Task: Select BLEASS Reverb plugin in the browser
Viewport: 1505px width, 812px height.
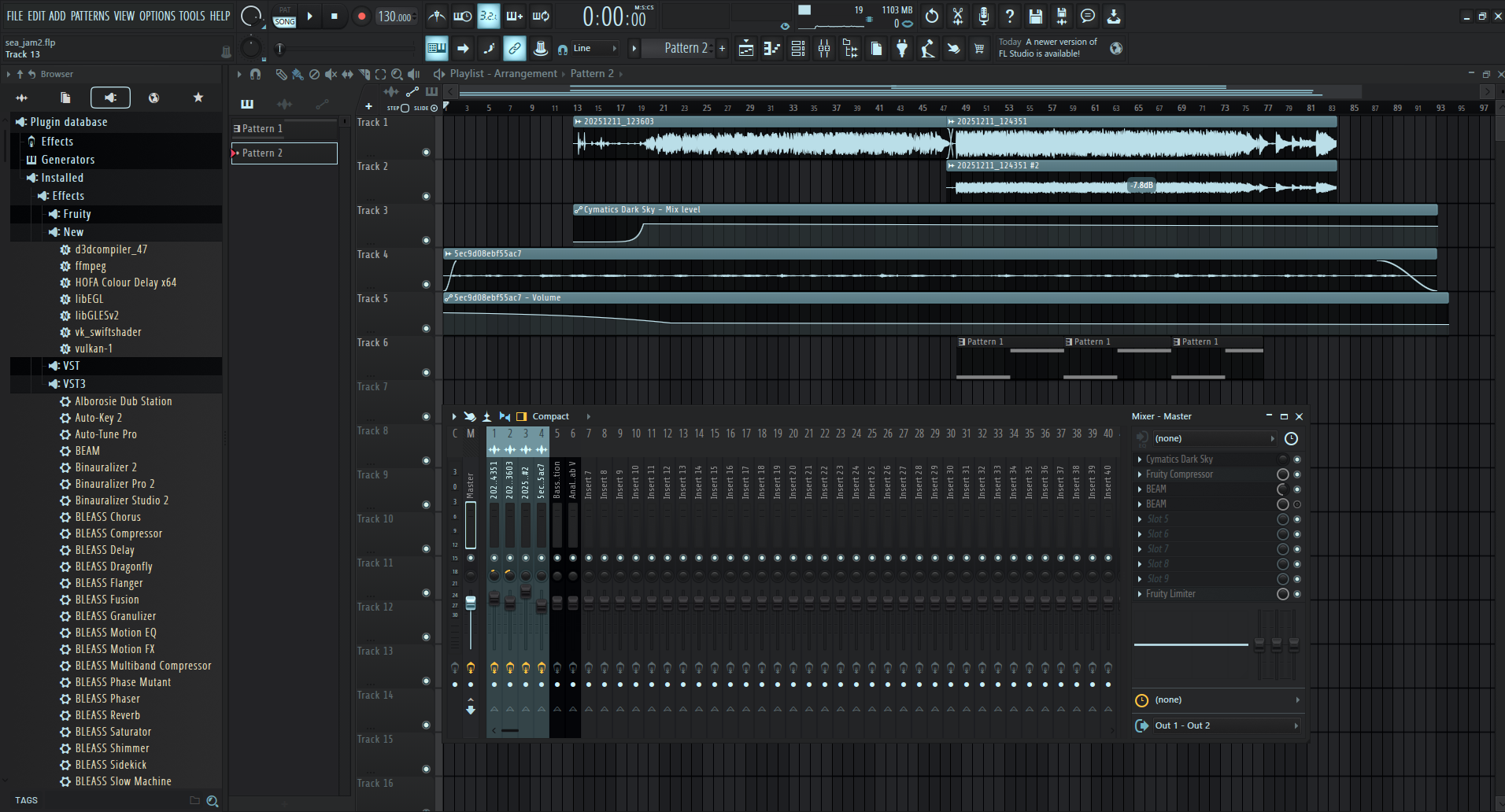Action: 107,715
